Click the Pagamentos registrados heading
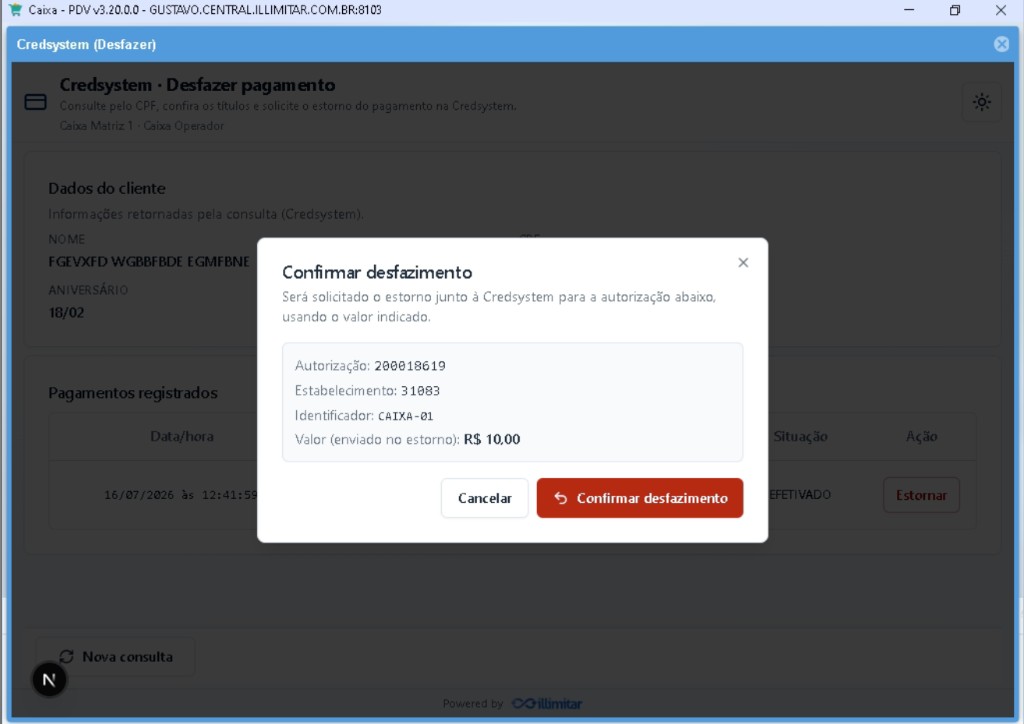Viewport: 1024px width, 724px height. (x=133, y=393)
